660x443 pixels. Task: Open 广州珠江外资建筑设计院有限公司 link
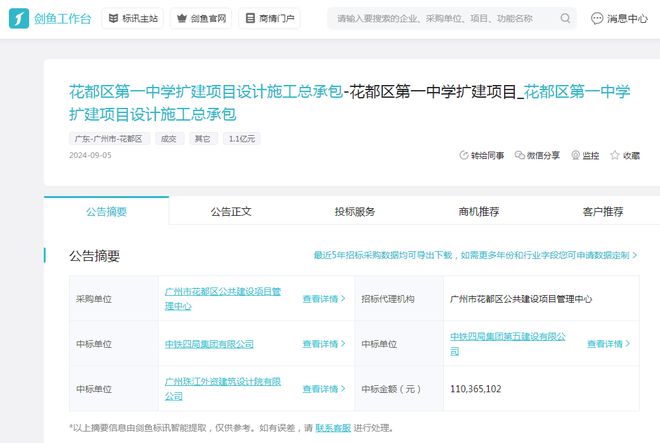pyautogui.click(x=223, y=389)
